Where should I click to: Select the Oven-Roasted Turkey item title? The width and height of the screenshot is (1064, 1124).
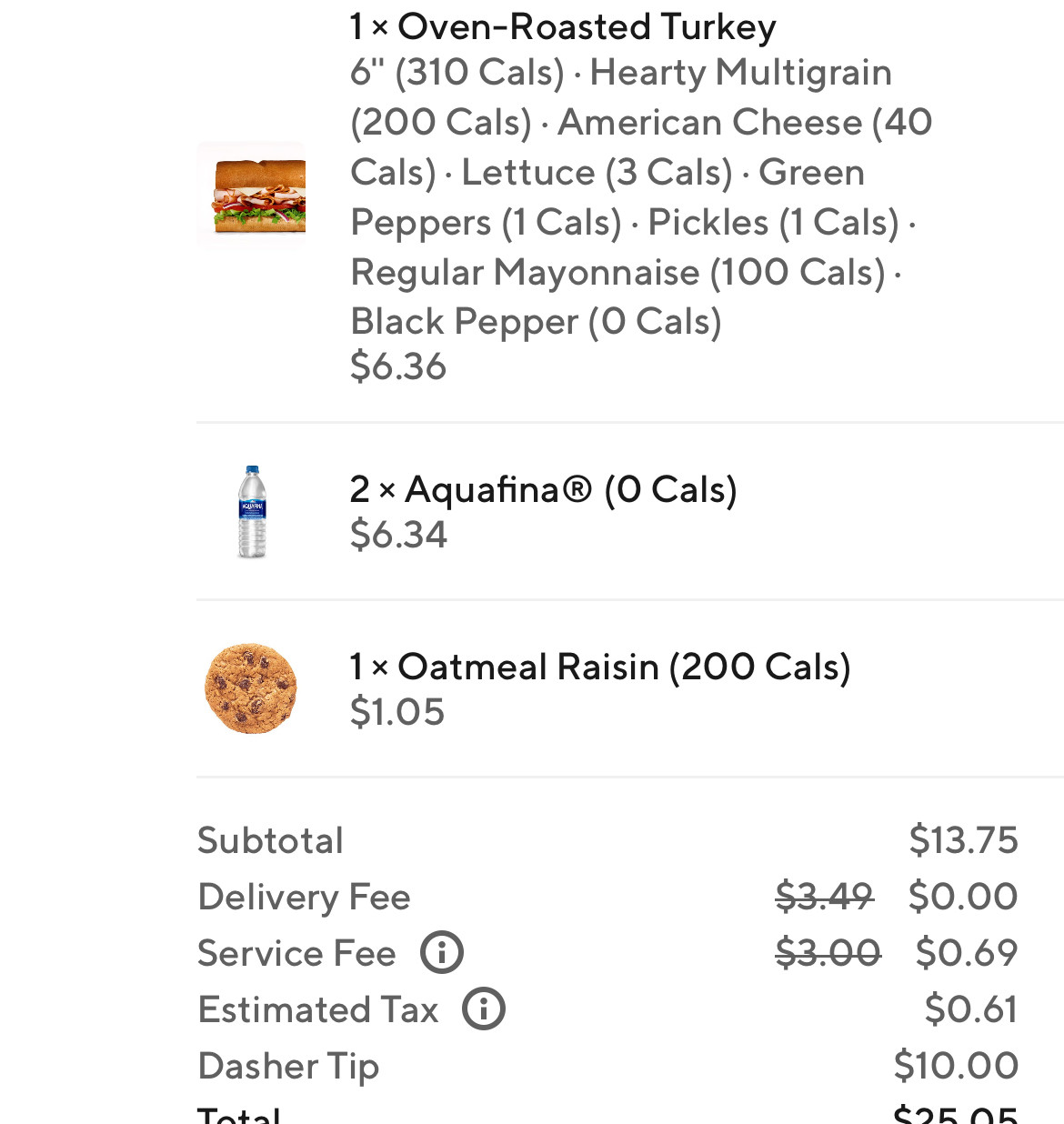pos(563,26)
